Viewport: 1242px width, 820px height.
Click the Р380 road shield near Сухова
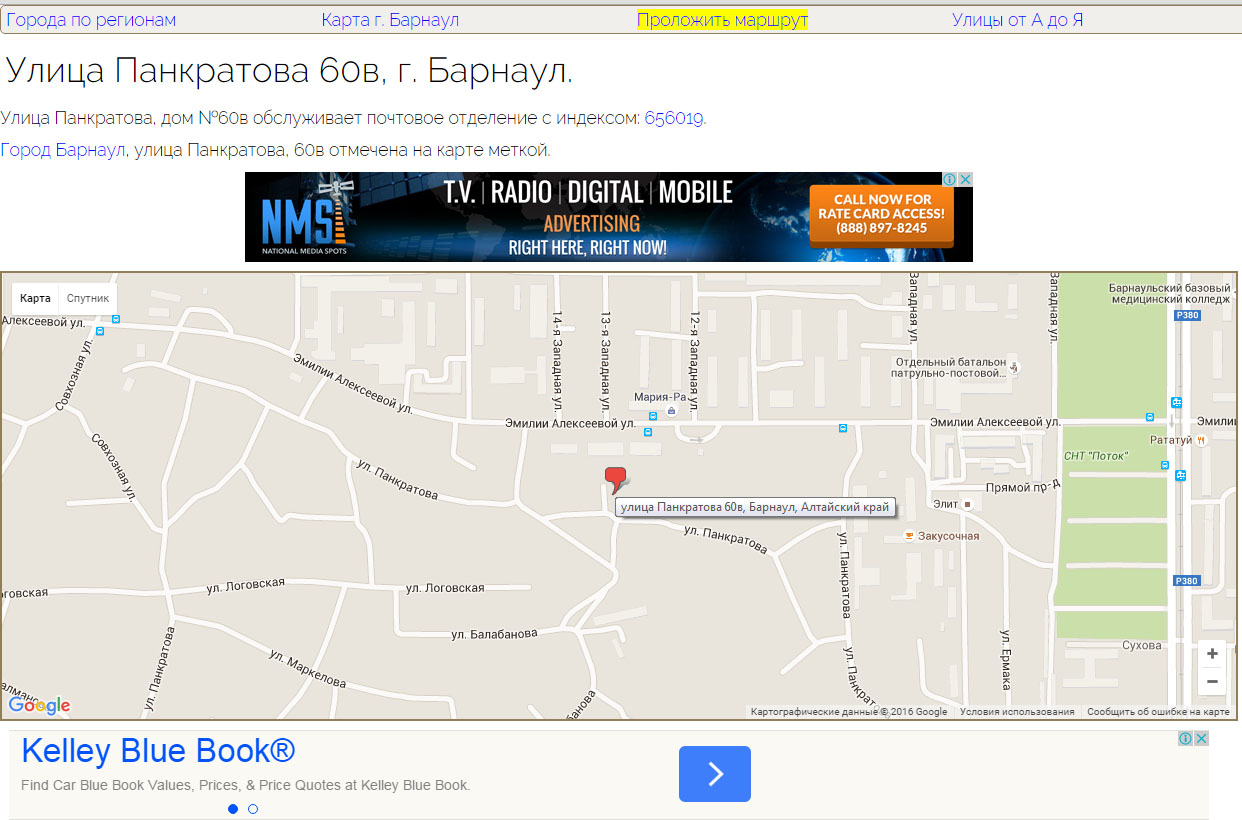click(x=1186, y=581)
